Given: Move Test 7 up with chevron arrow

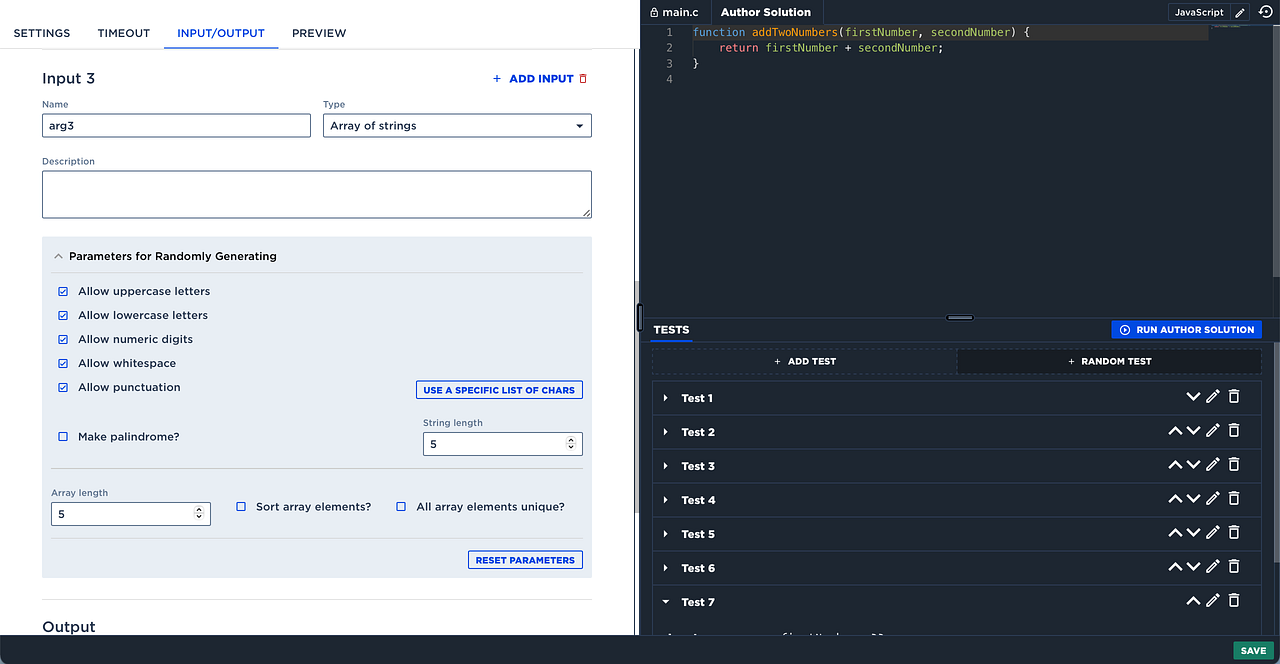Looking at the screenshot, I should pos(1193,601).
